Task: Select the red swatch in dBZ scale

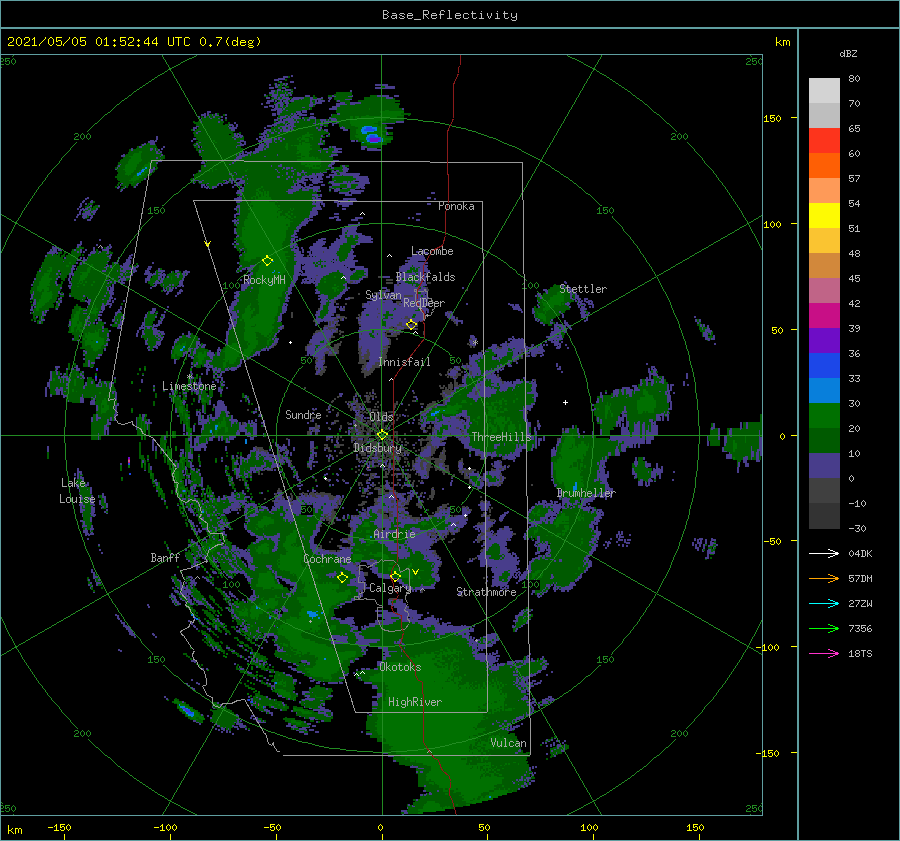Action: [x=824, y=141]
